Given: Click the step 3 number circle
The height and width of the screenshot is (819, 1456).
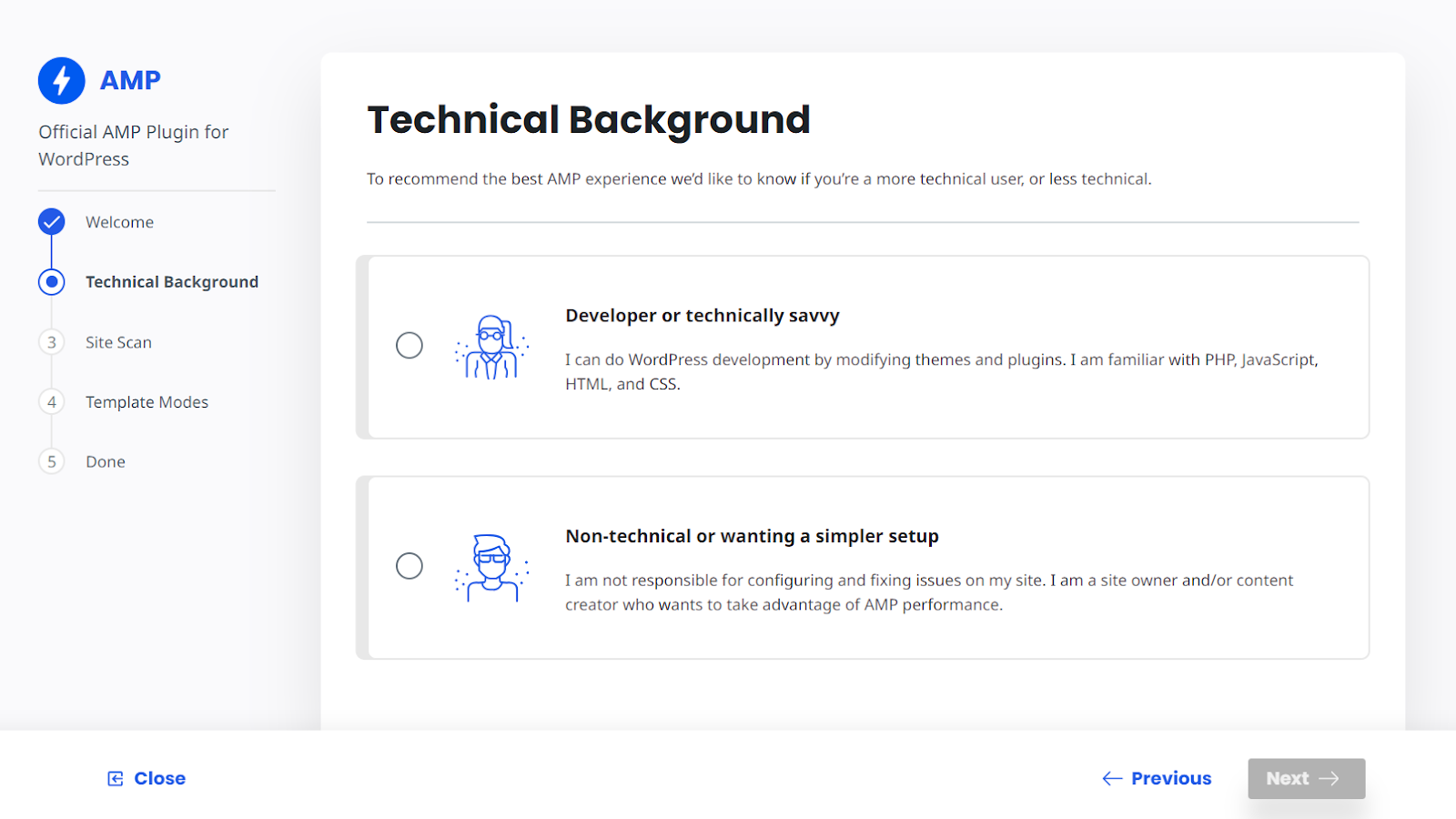Looking at the screenshot, I should click(x=52, y=342).
